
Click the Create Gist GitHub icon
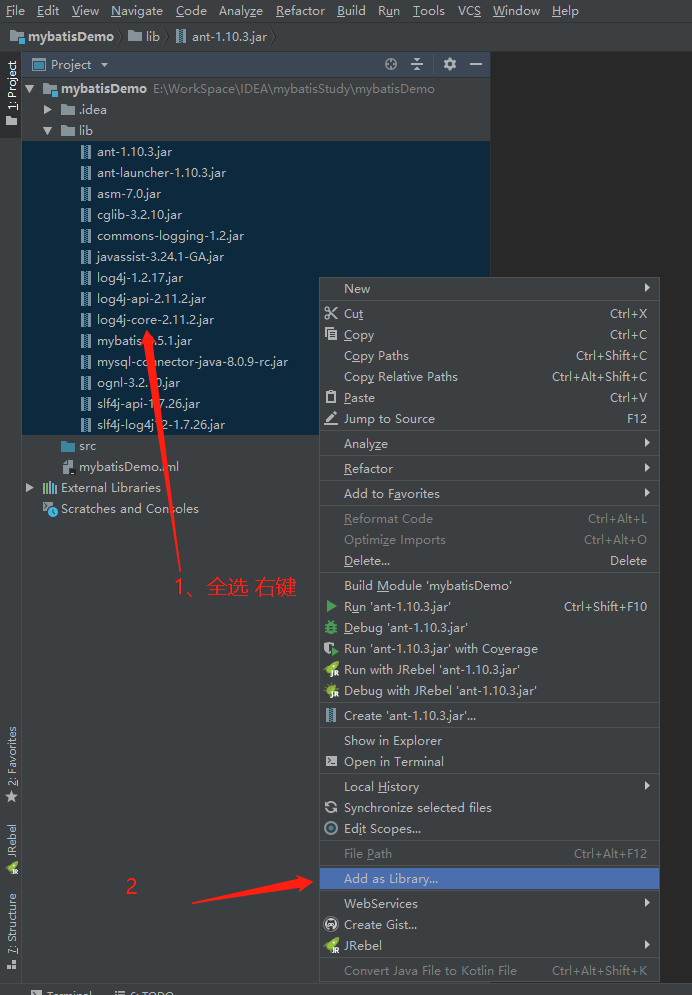pyautogui.click(x=331, y=924)
